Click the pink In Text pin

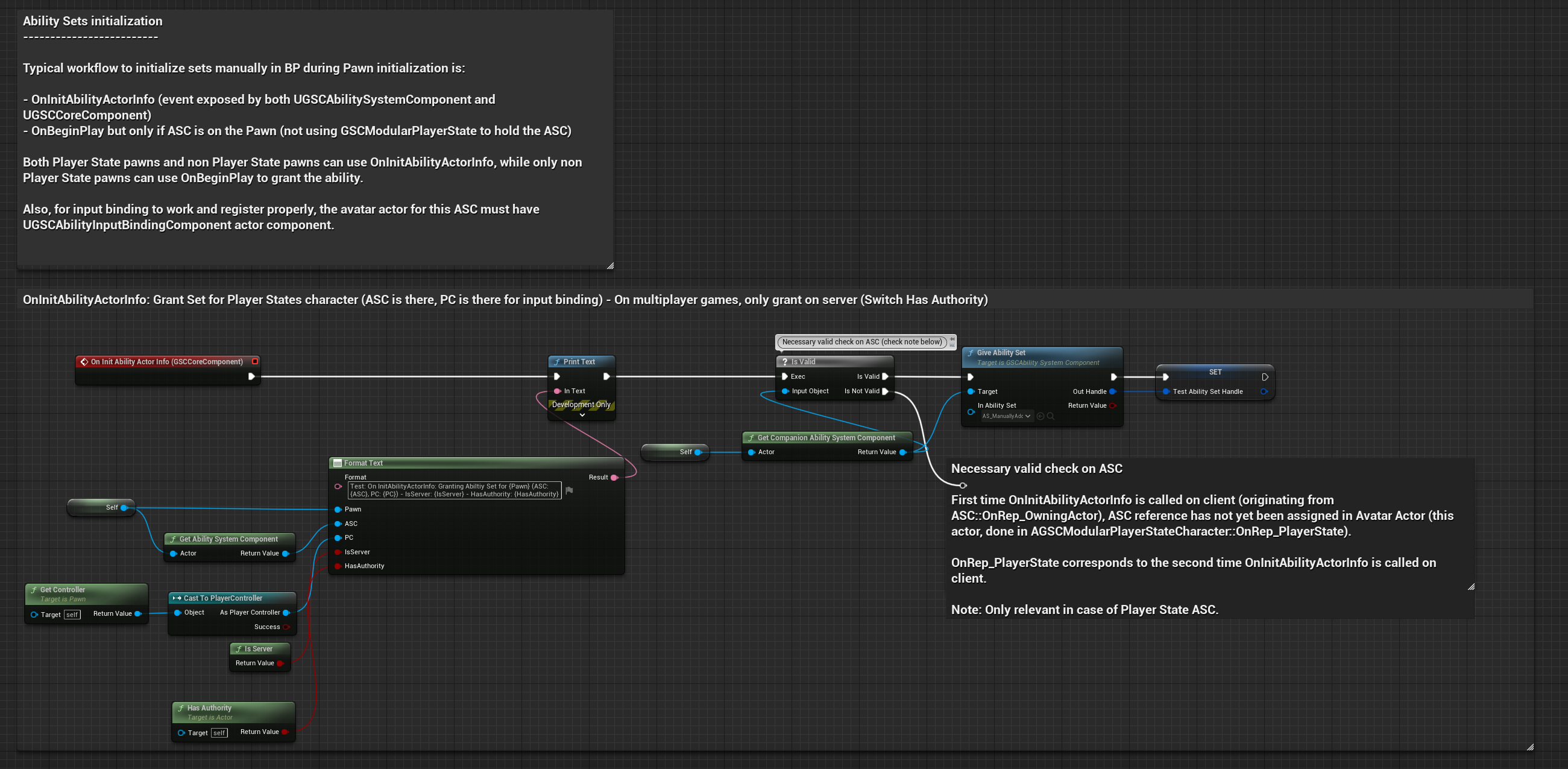[x=556, y=391]
